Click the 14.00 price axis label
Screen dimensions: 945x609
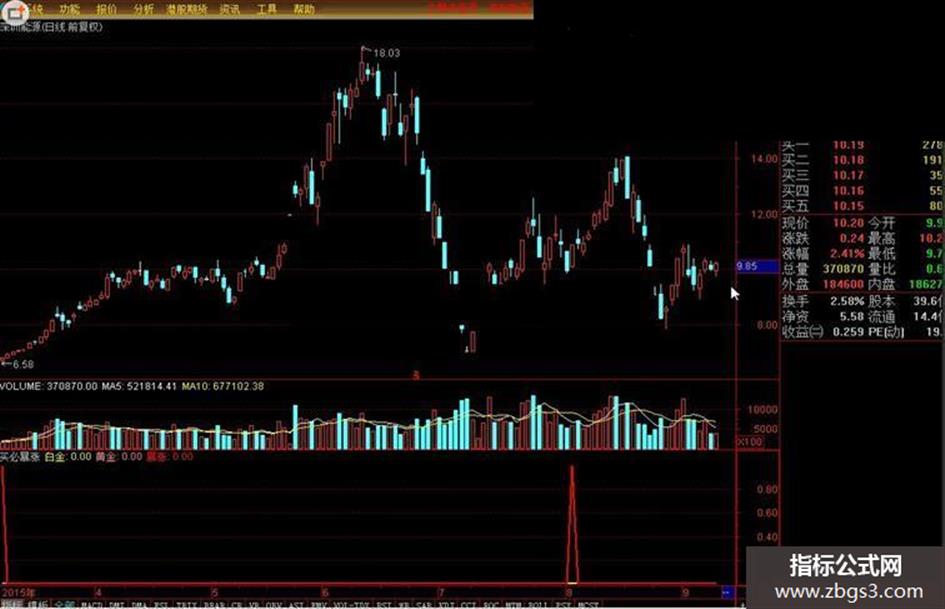(x=764, y=159)
